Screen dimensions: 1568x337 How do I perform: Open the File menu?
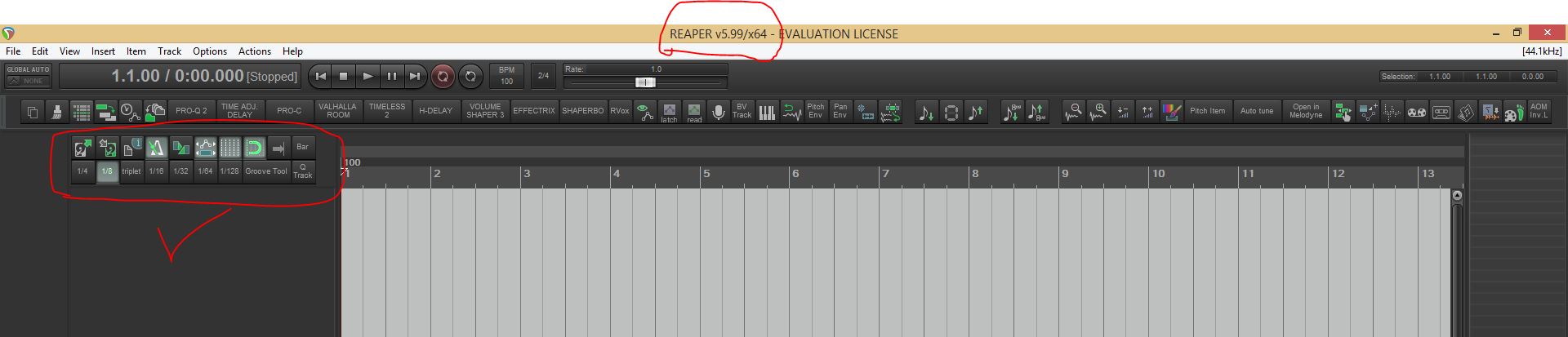click(x=13, y=51)
